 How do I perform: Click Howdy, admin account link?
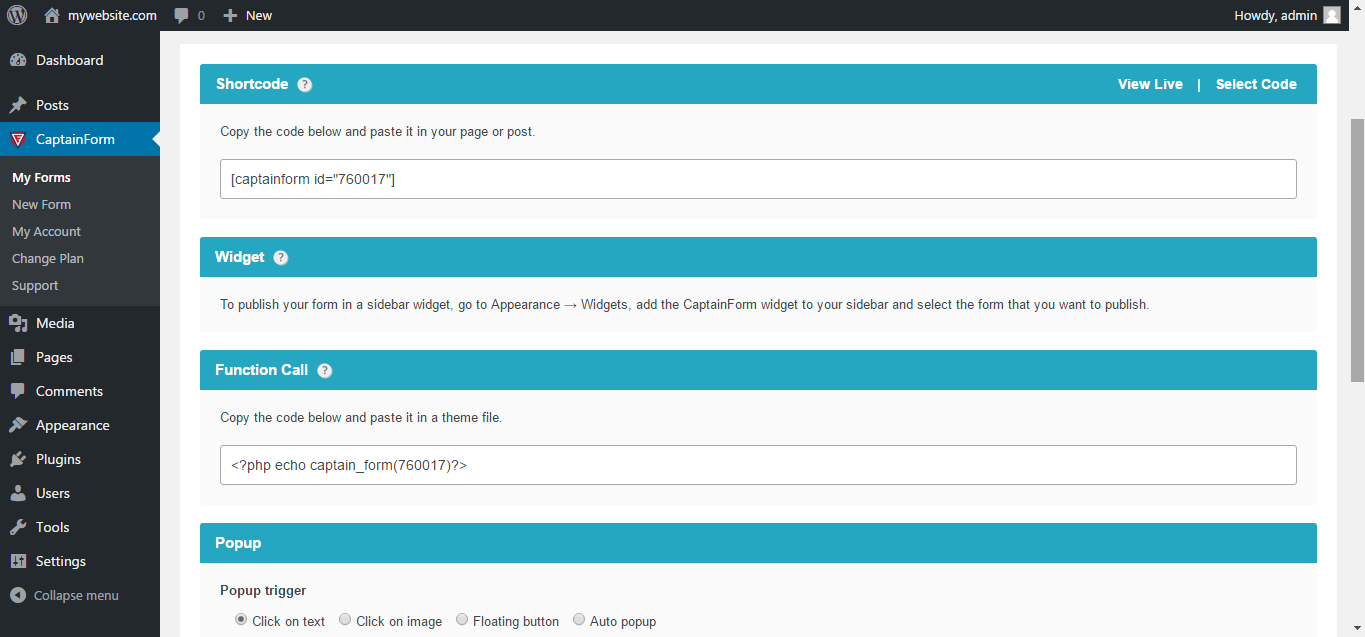click(x=1276, y=15)
